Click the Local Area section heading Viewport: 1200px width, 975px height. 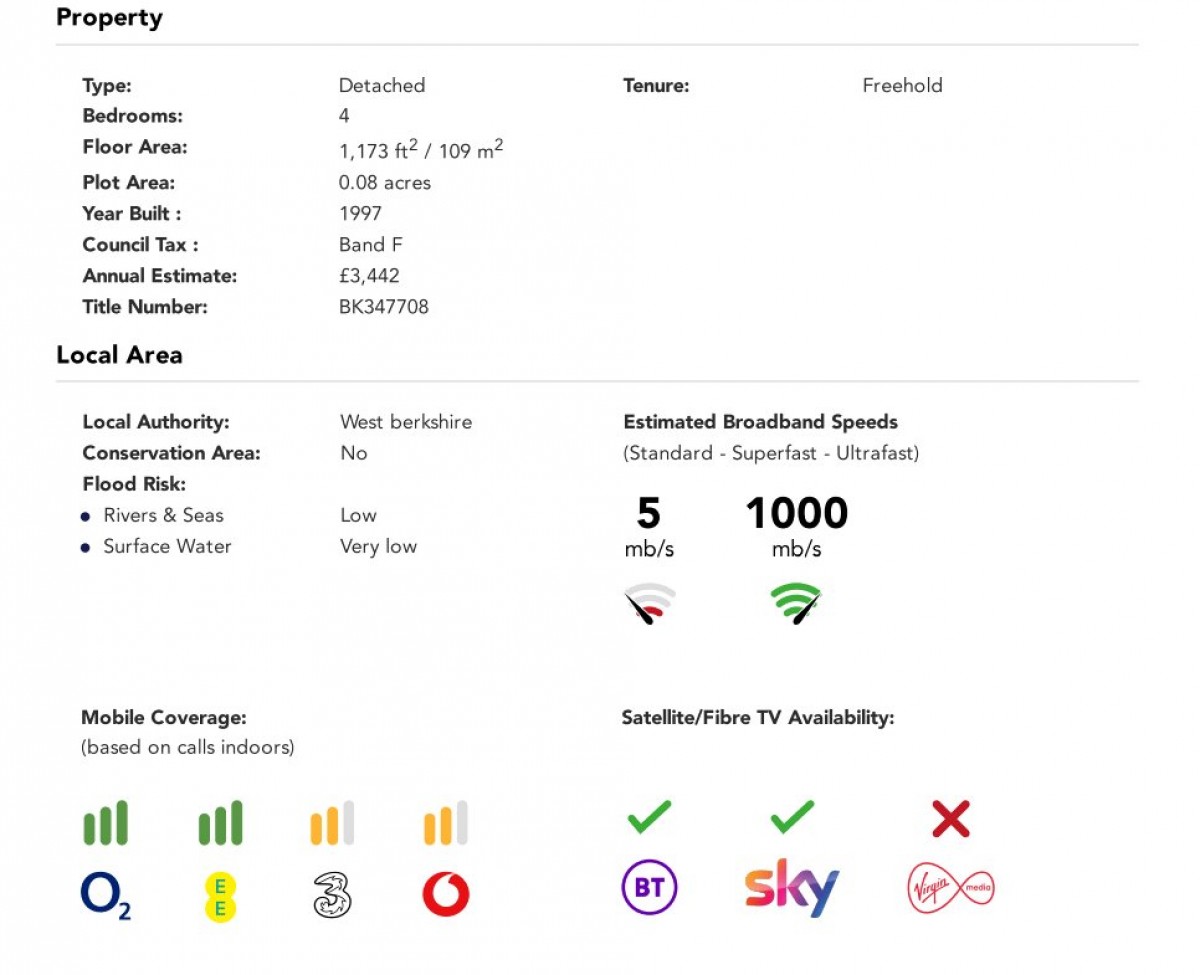click(x=119, y=355)
